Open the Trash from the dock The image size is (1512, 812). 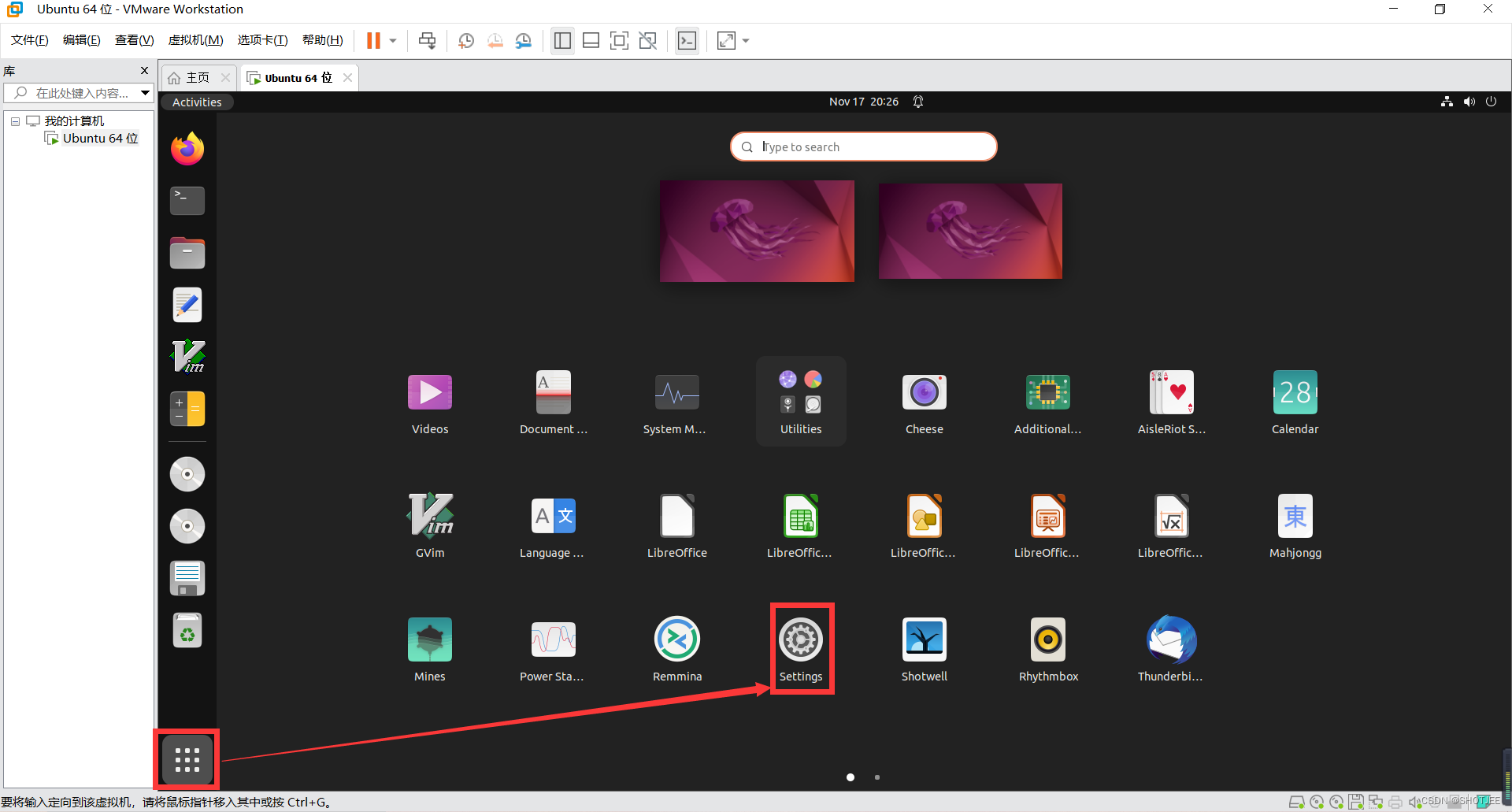tap(187, 630)
